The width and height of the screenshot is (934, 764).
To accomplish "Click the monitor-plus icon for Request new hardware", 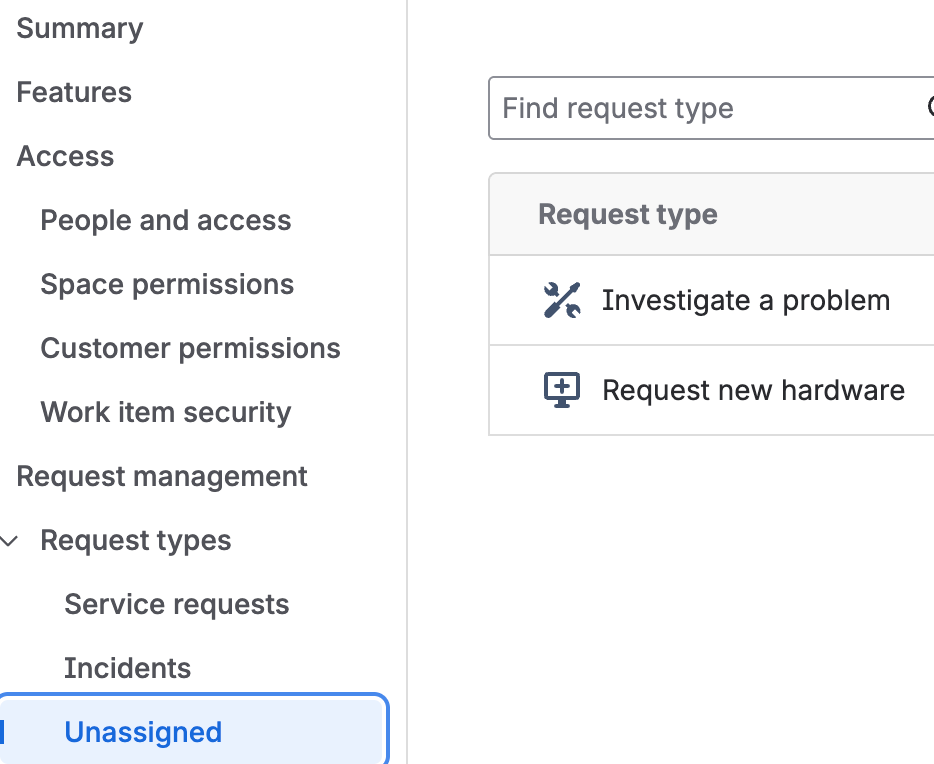I will click(561, 390).
